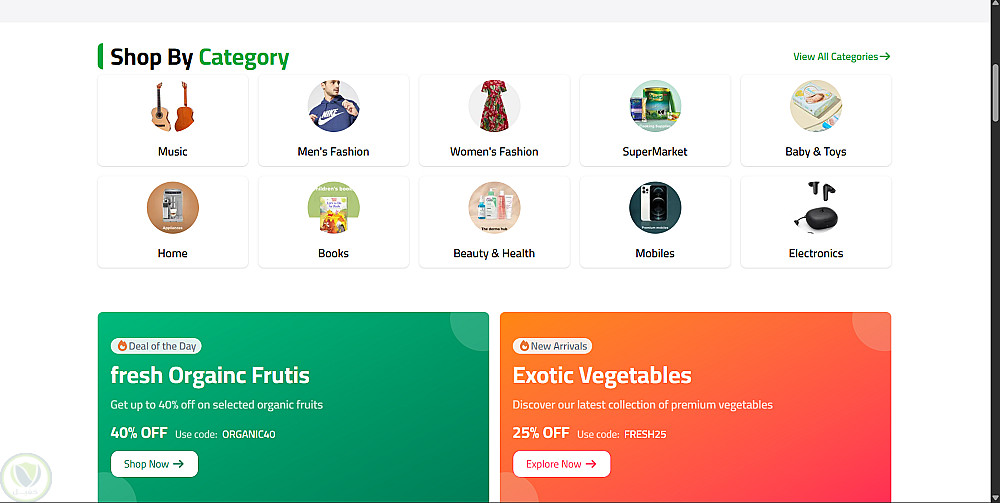Select the Home appliances category icon
The height and width of the screenshot is (503, 1000).
[x=173, y=208]
